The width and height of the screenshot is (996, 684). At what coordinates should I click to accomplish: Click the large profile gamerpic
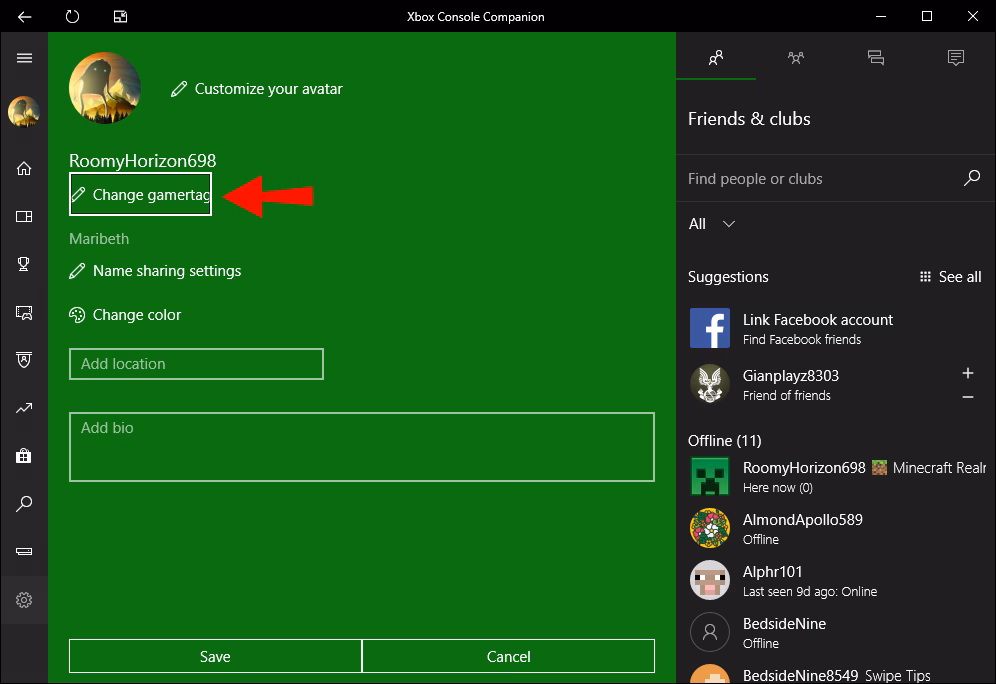(105, 88)
